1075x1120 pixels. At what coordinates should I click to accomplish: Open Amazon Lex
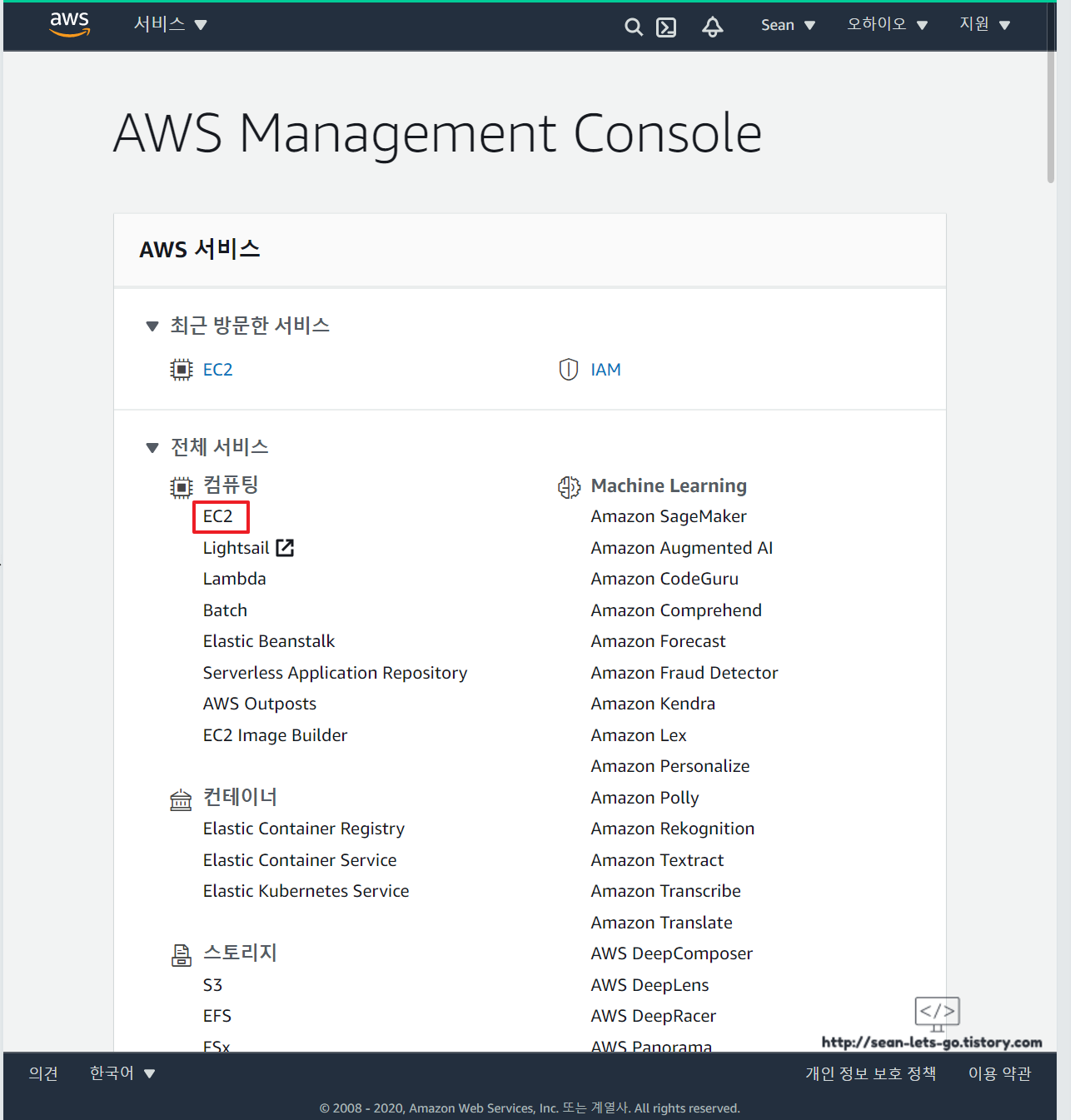(639, 735)
